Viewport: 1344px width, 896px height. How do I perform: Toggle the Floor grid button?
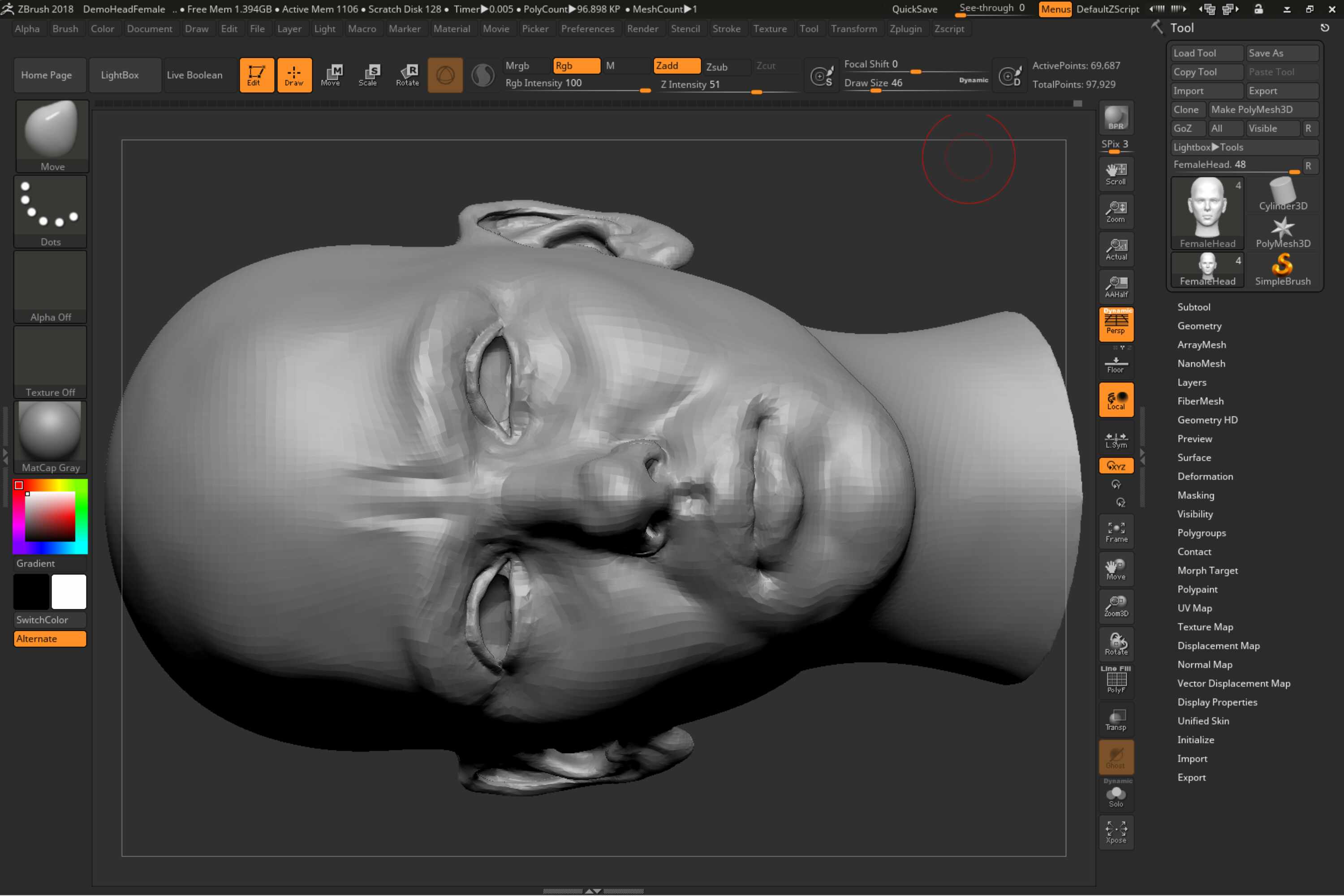[x=1116, y=363]
